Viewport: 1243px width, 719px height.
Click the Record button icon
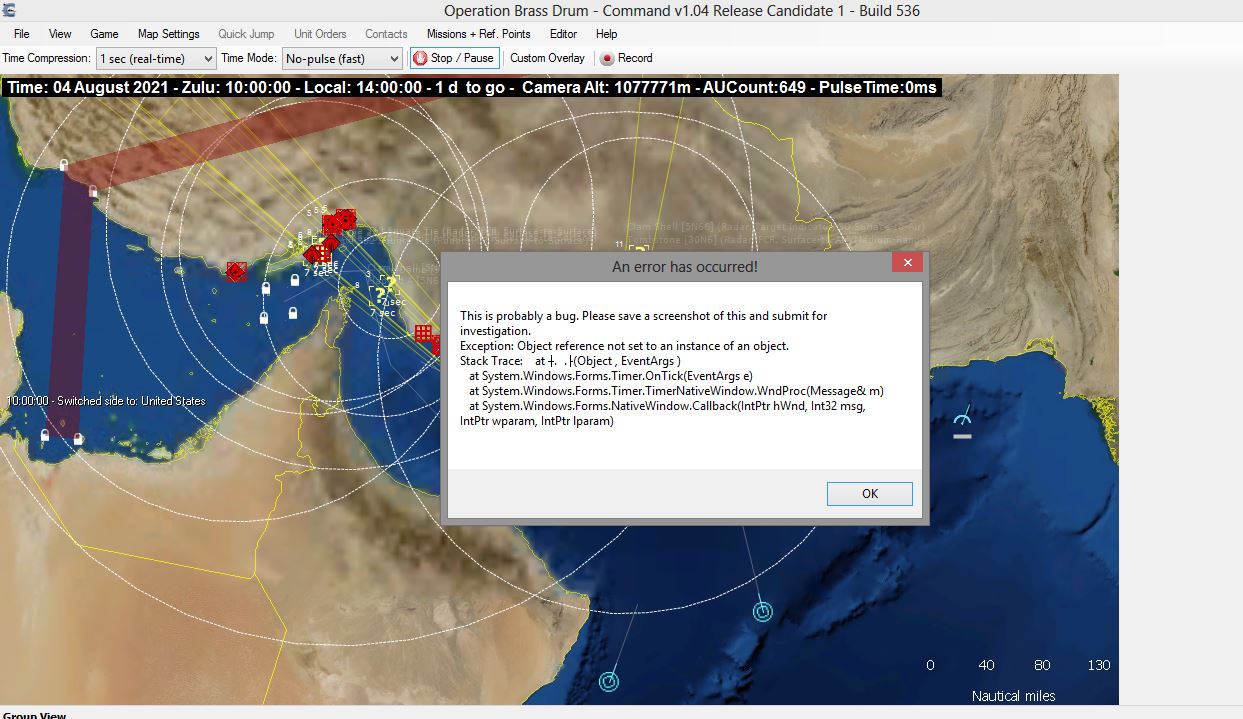(x=607, y=59)
